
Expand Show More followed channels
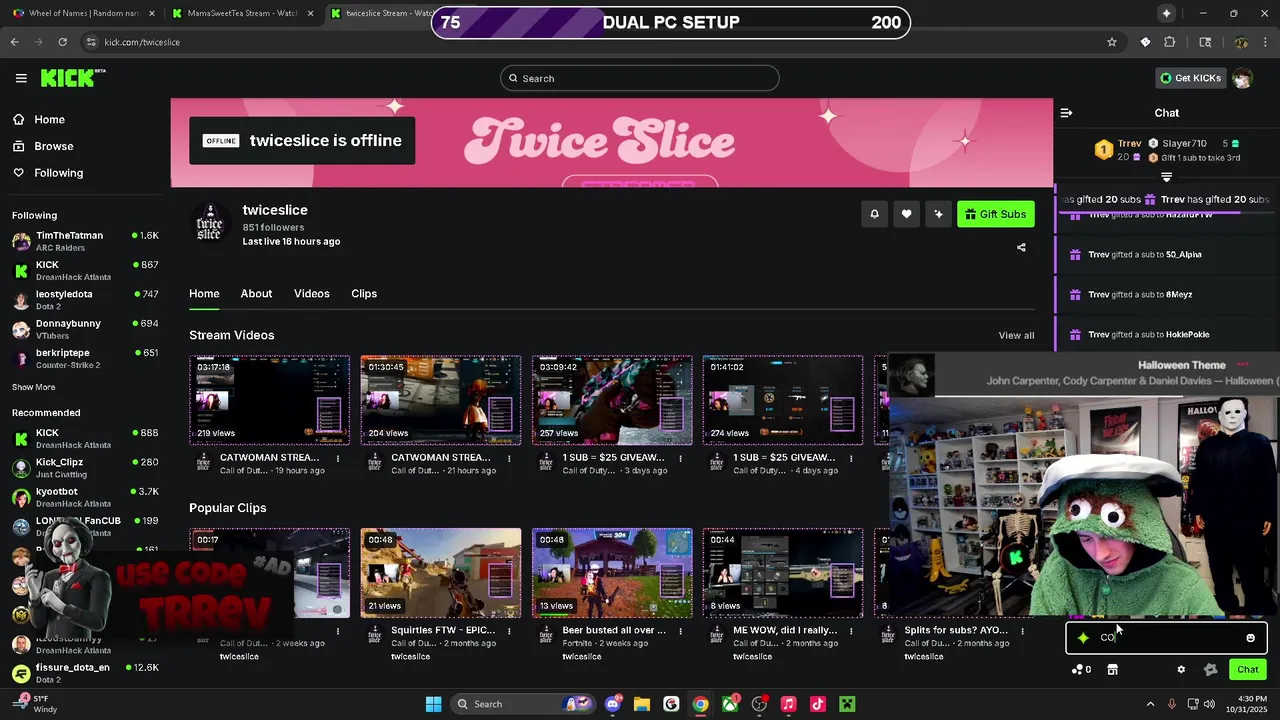click(x=34, y=387)
